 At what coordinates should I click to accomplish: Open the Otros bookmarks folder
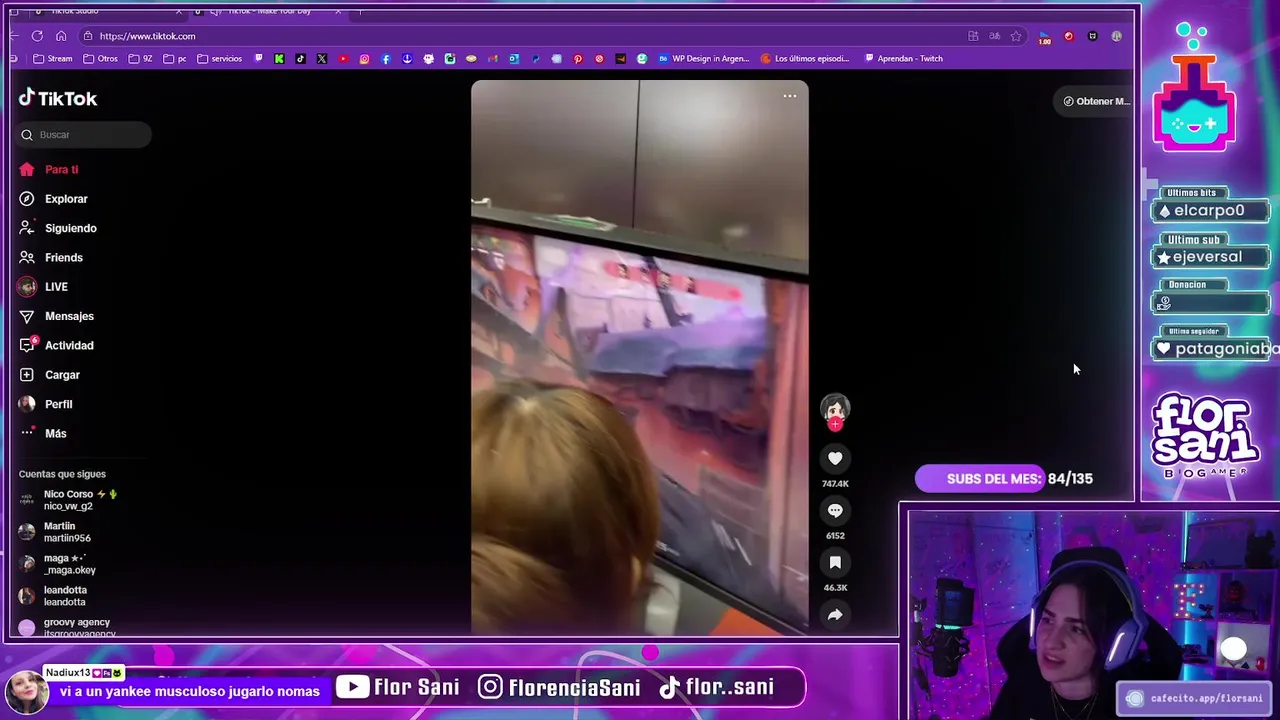(x=100, y=58)
